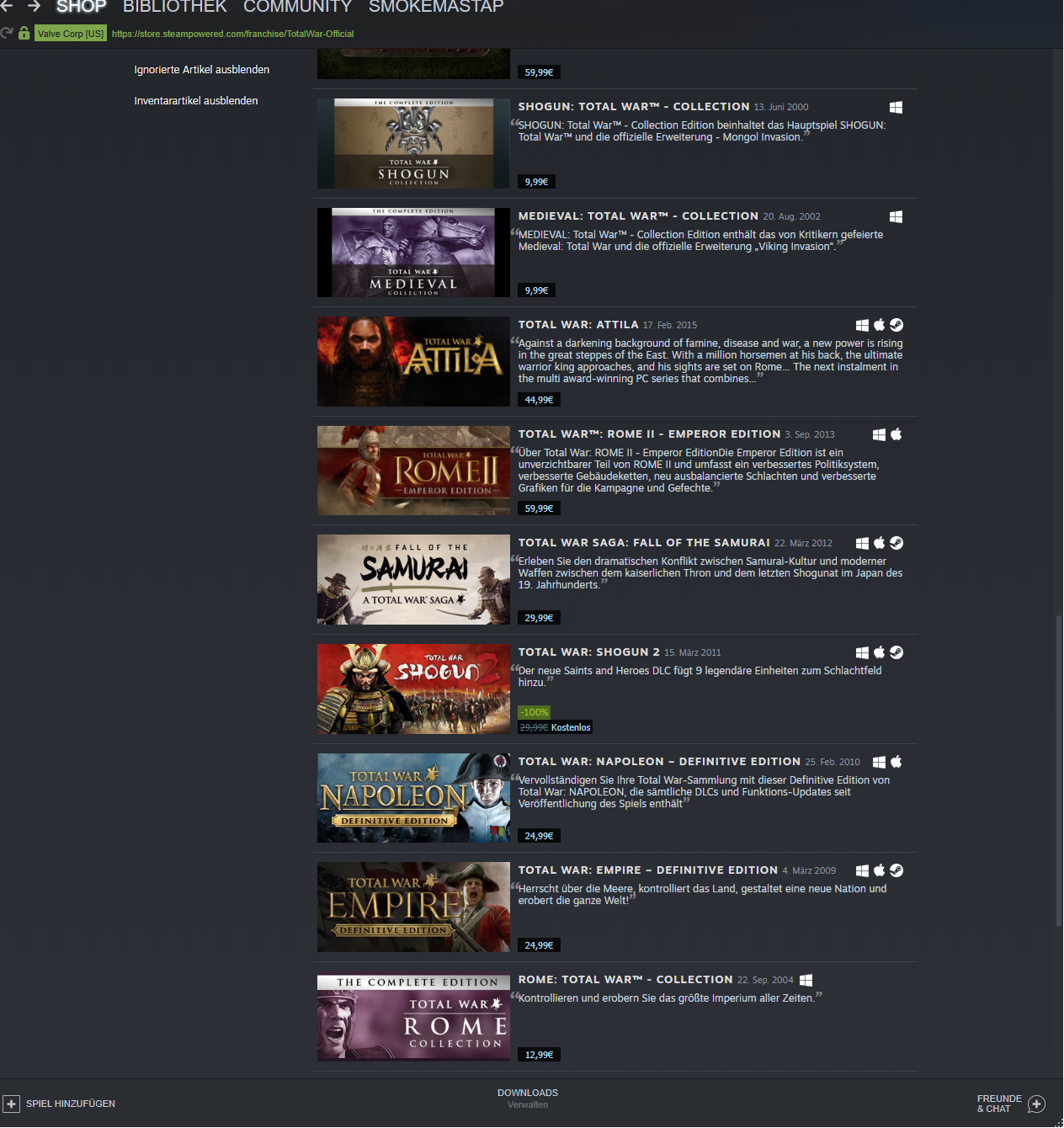1064x1128 pixels.
Task: Click Windows icon on Empire row
Action: [x=862, y=870]
